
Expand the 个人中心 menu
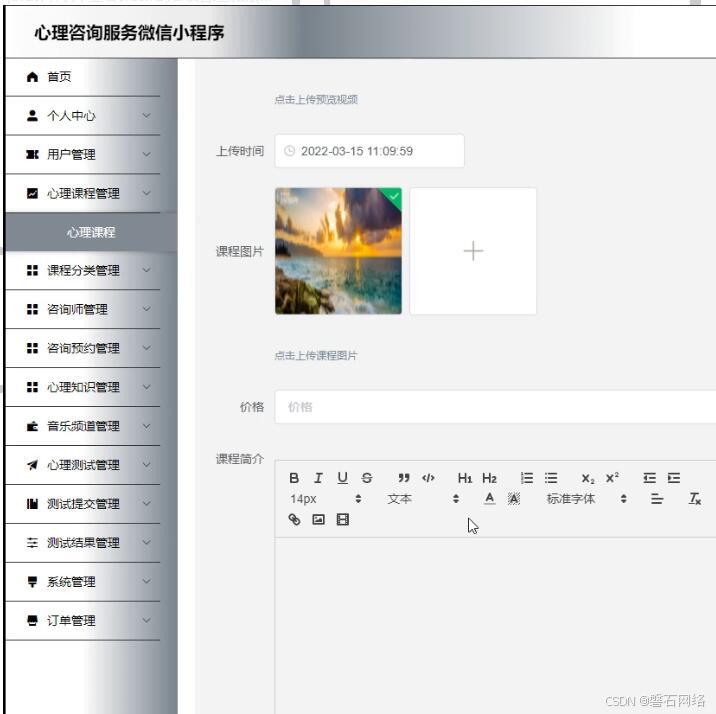[x=83, y=116]
